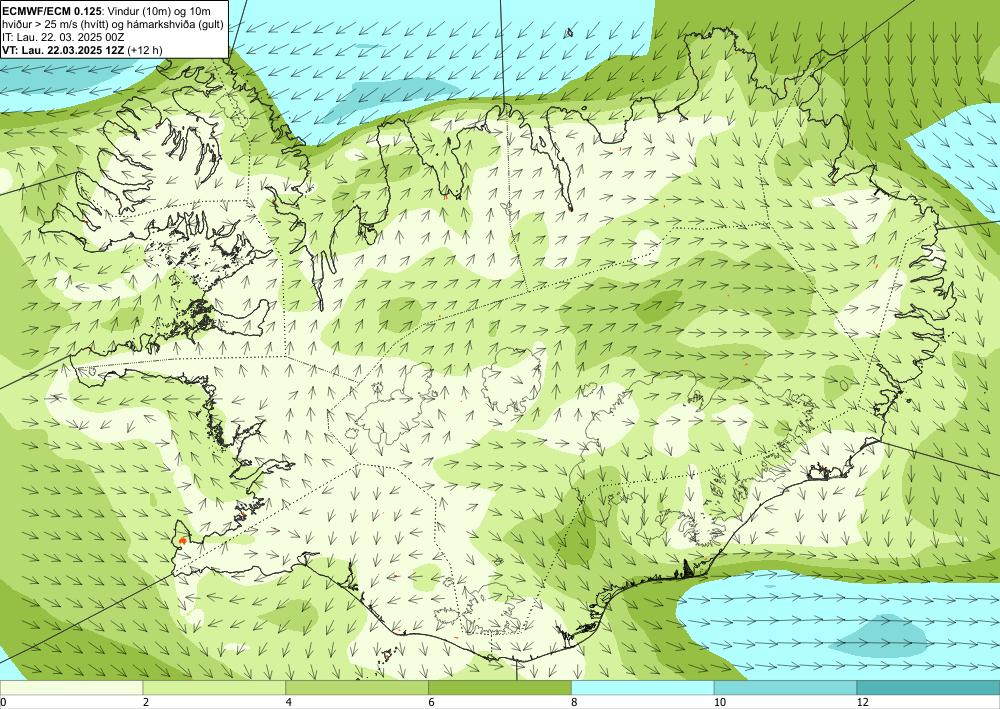Click the large orange marker on the southwest coast

[x=182, y=540]
